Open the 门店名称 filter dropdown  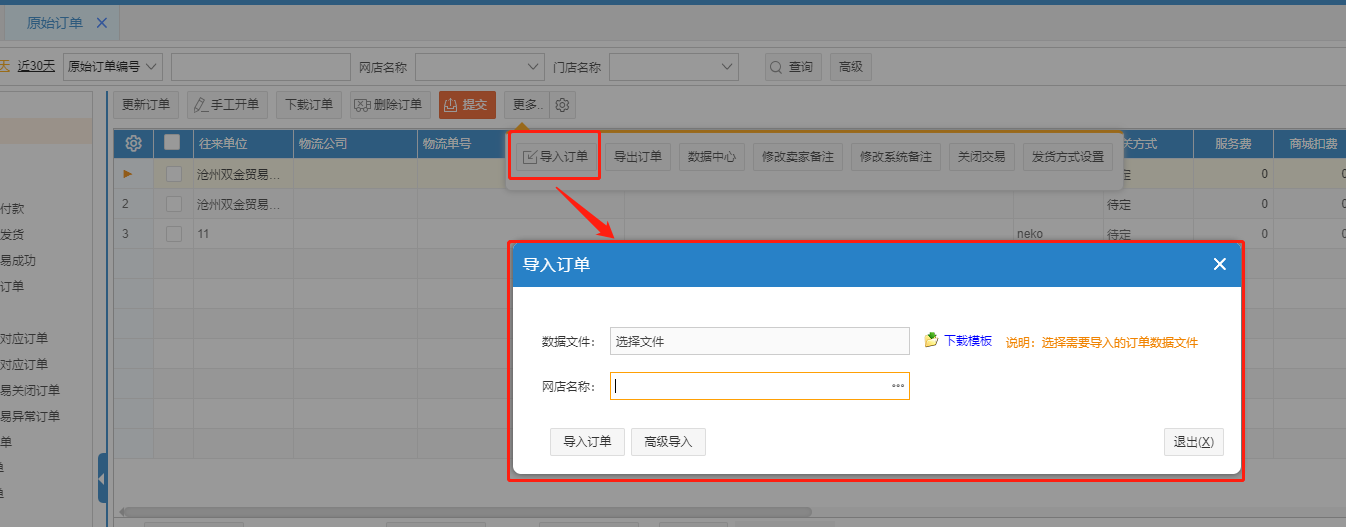[x=674, y=67]
